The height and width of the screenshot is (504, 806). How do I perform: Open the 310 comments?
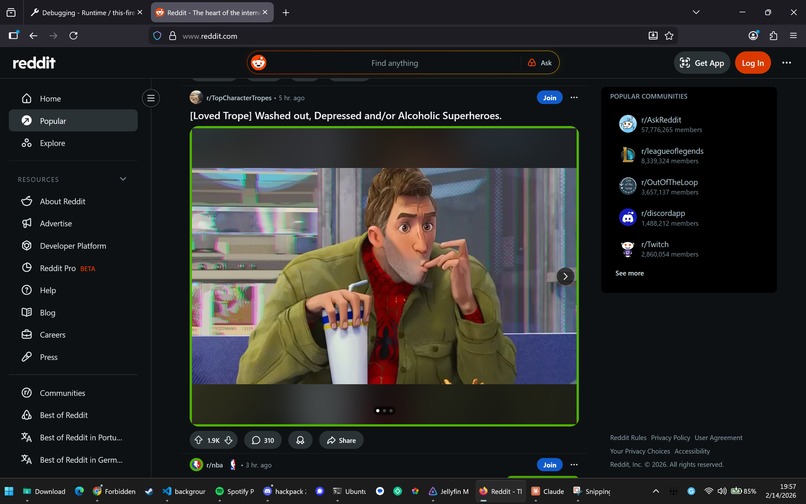coord(263,440)
